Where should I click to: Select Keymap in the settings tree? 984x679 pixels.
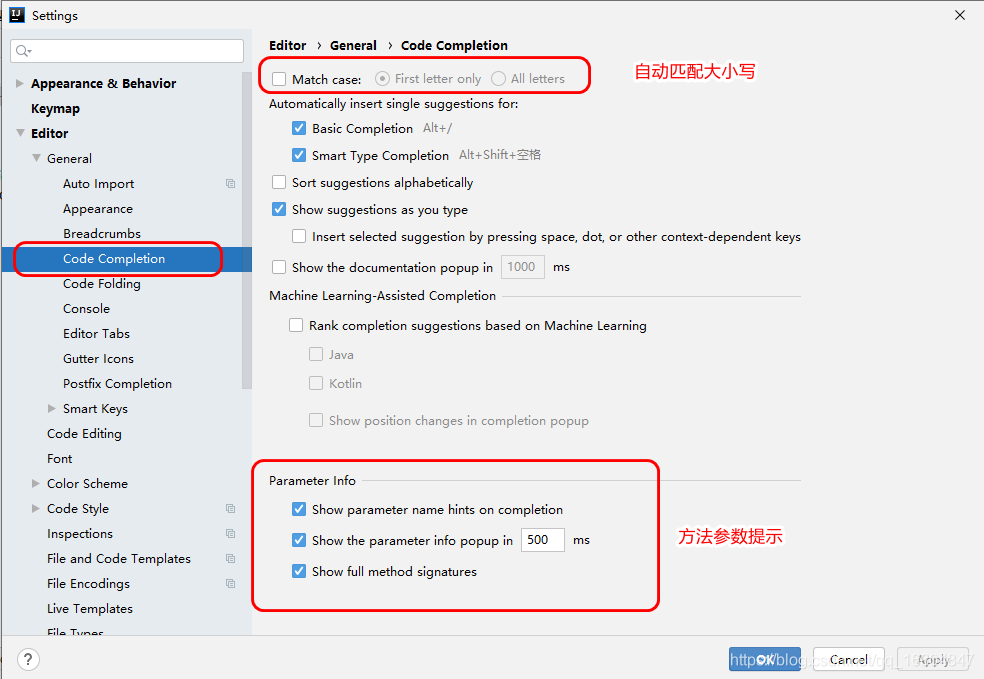pyautogui.click(x=55, y=109)
